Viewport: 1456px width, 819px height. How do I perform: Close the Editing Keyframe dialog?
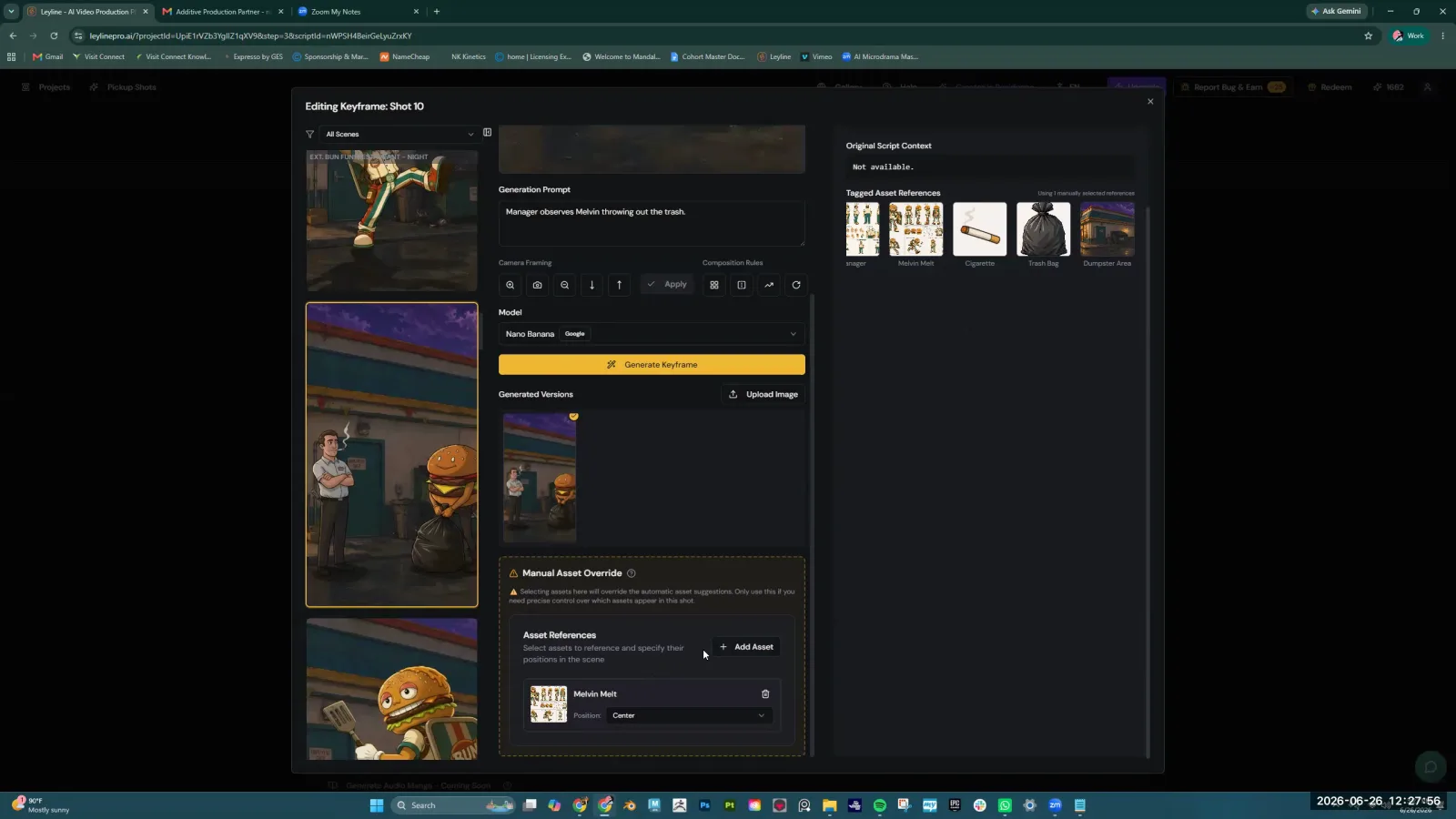pos(1150,101)
